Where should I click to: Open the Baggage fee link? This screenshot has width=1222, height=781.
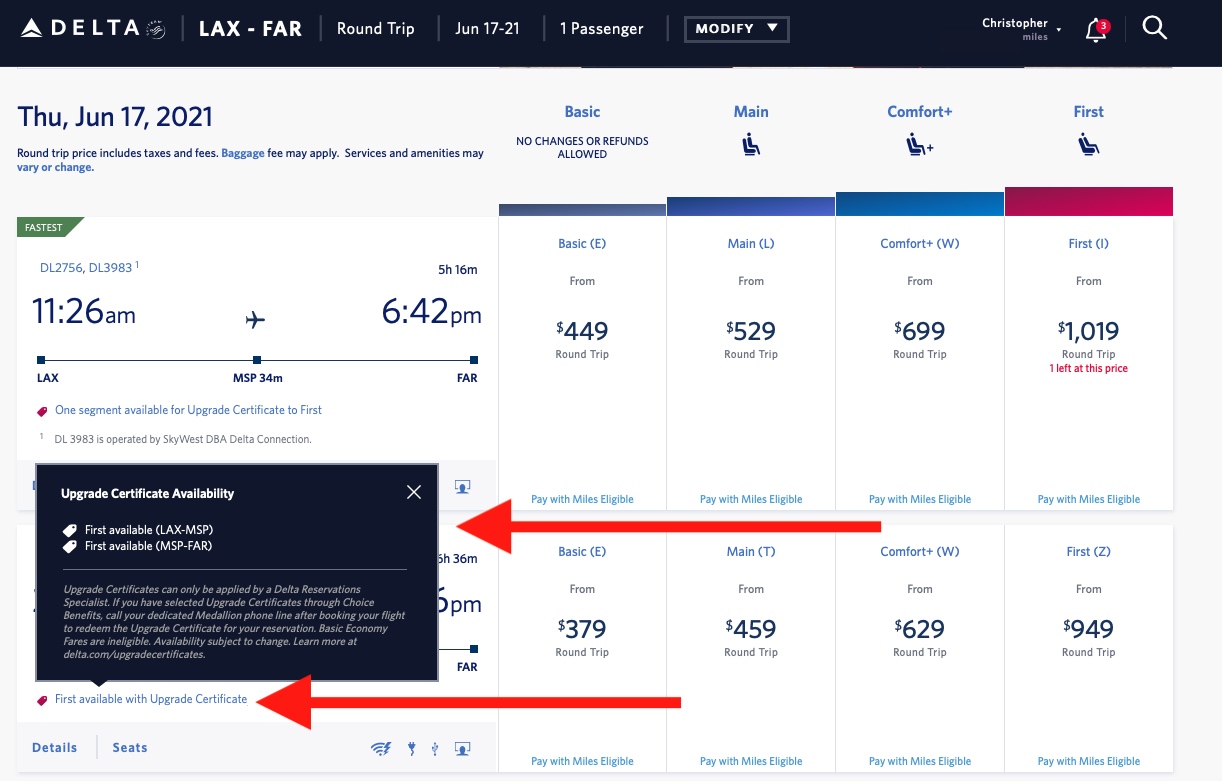[x=243, y=154]
